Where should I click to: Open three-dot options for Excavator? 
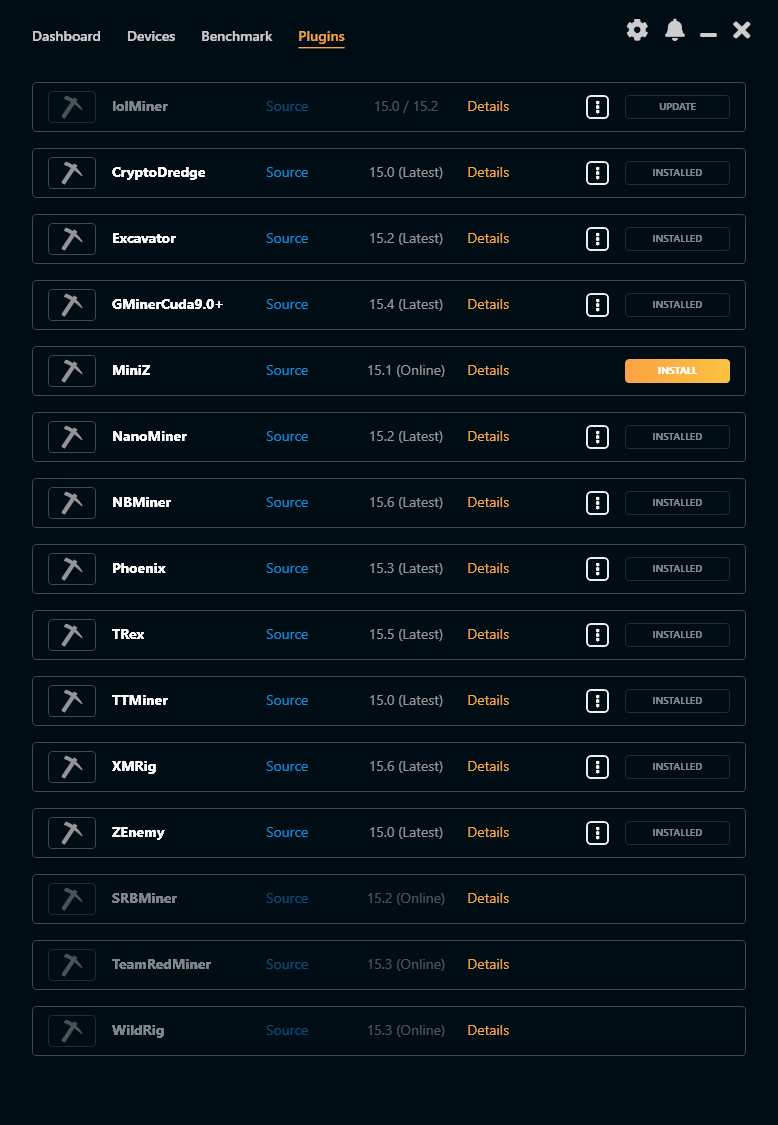(x=597, y=239)
